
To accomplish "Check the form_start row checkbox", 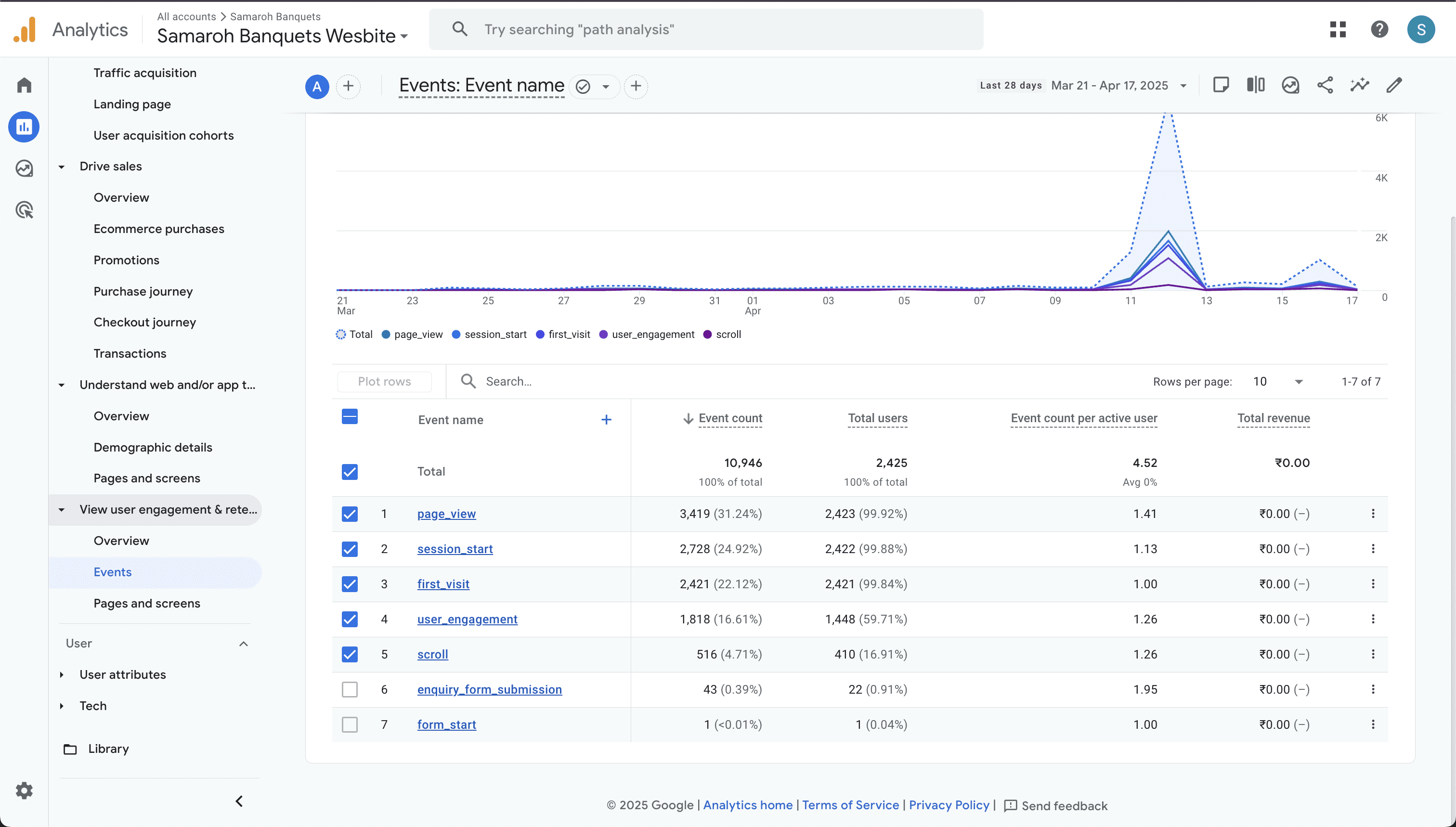I will tap(350, 725).
